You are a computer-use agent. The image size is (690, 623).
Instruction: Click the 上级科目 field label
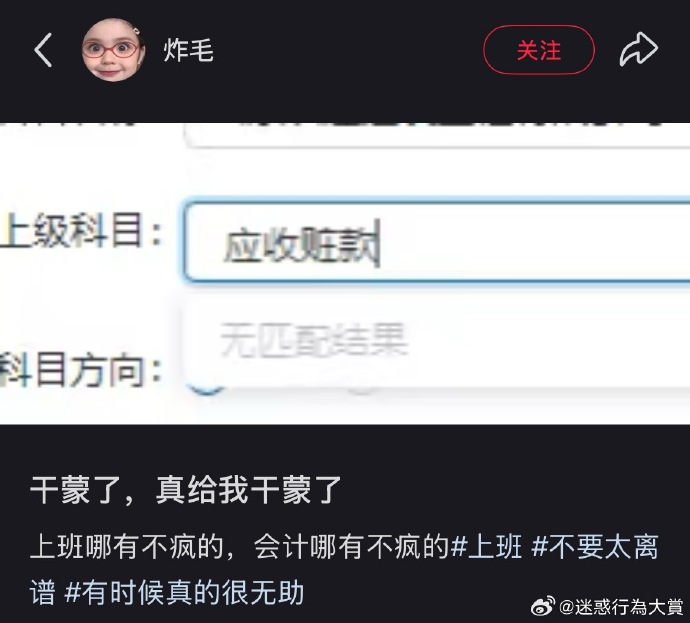click(80, 230)
